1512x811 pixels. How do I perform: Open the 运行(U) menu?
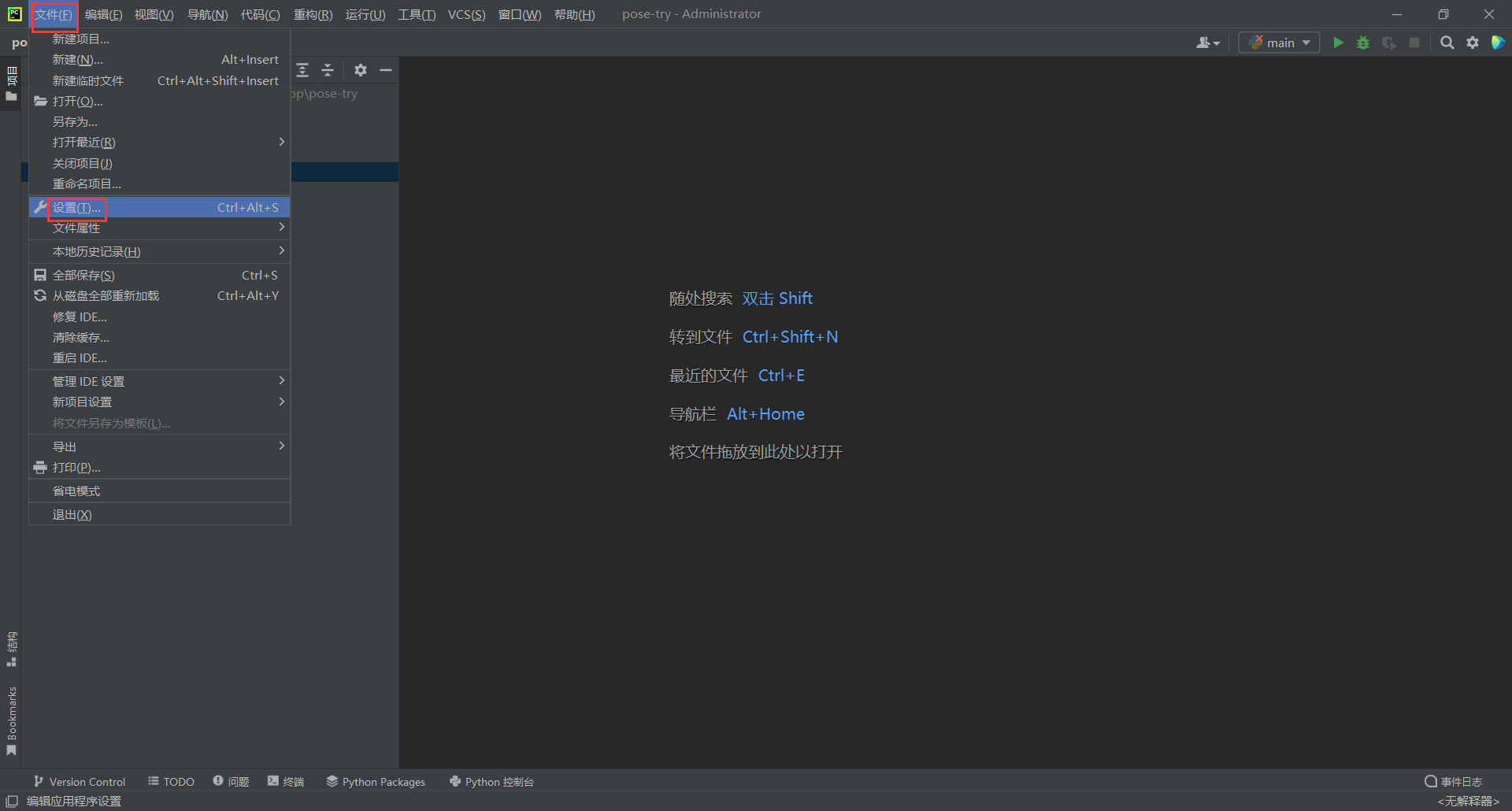coord(365,14)
